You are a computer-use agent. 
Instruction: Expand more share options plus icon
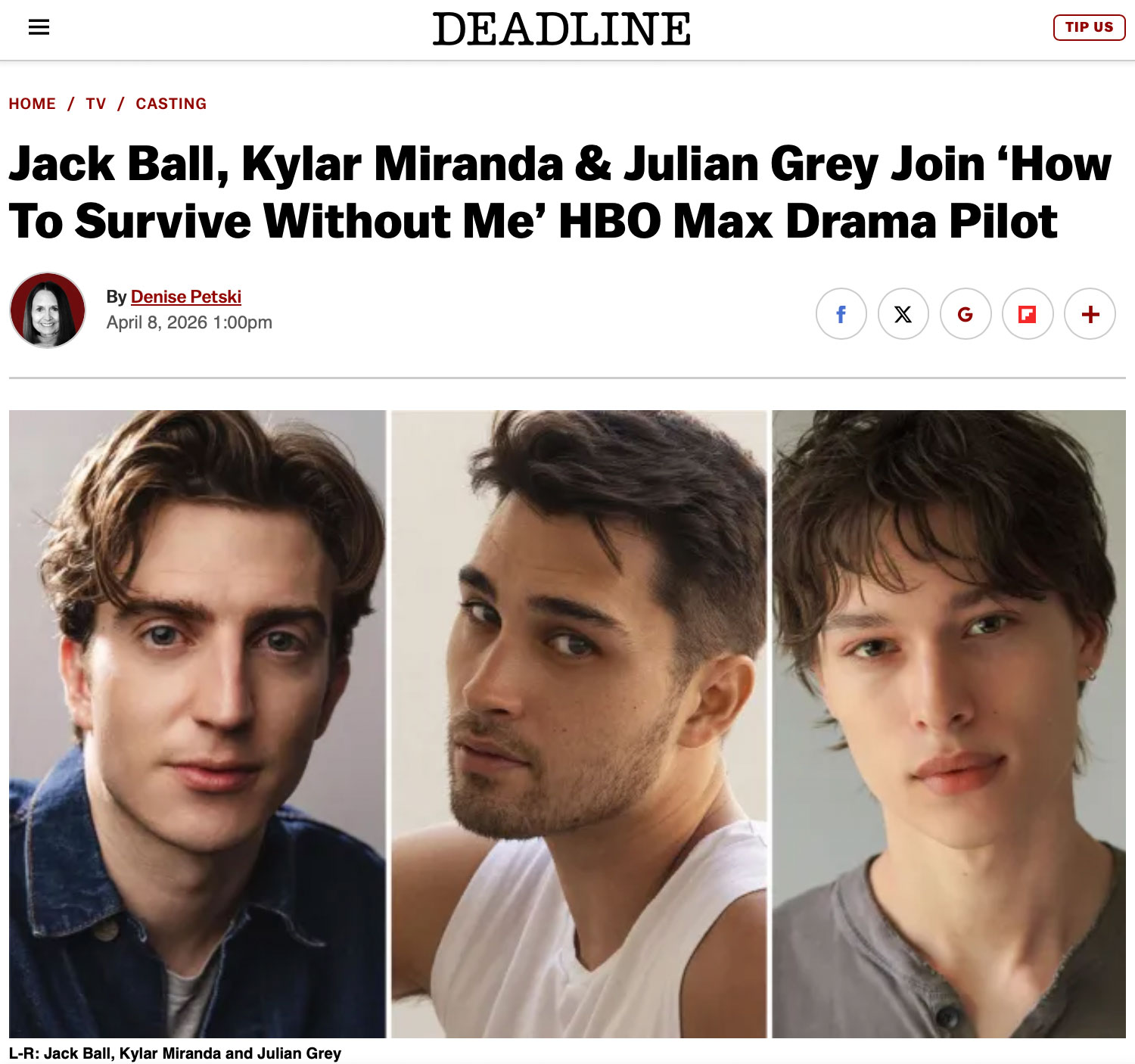(1089, 313)
